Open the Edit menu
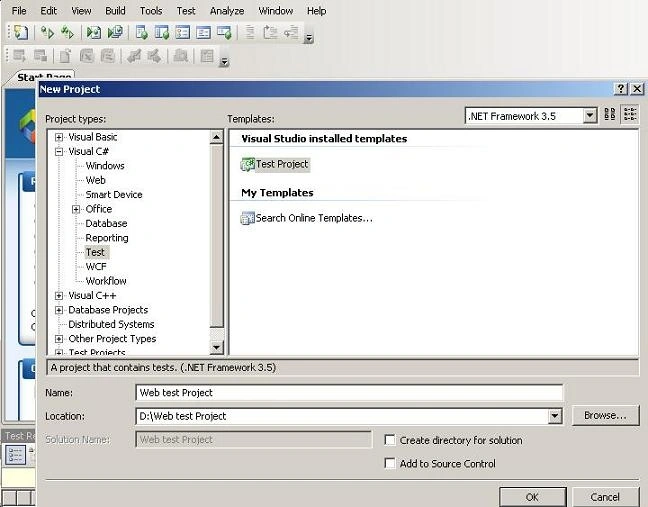 (48, 11)
